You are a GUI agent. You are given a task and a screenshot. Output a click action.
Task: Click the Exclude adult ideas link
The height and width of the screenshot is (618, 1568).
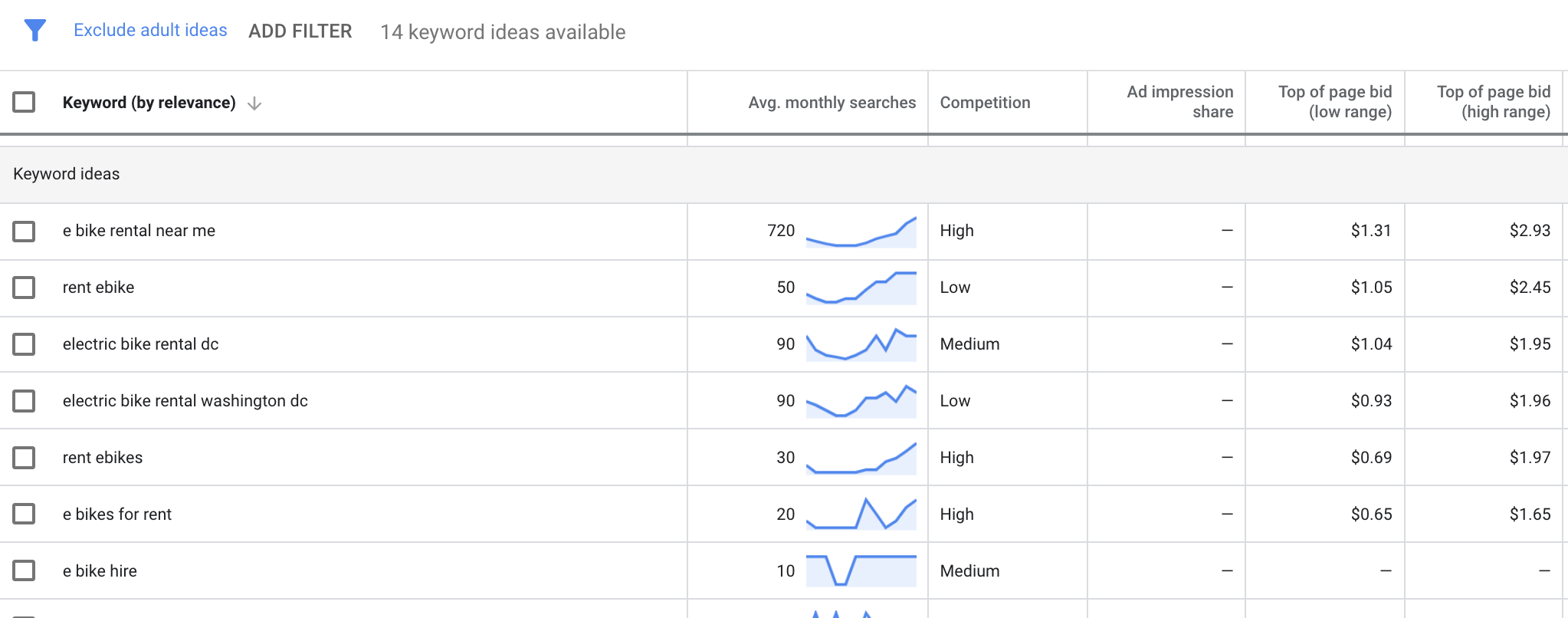(150, 30)
